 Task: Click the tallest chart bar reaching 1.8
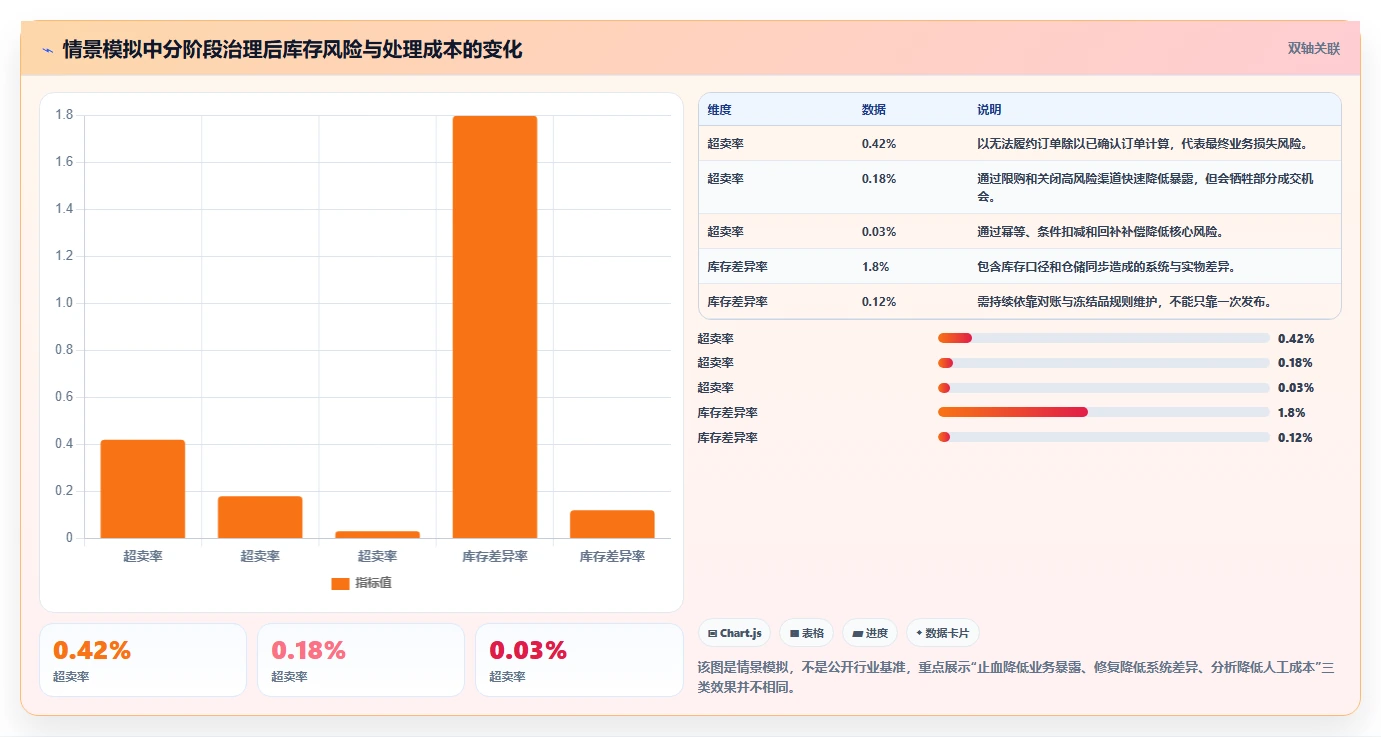point(495,327)
